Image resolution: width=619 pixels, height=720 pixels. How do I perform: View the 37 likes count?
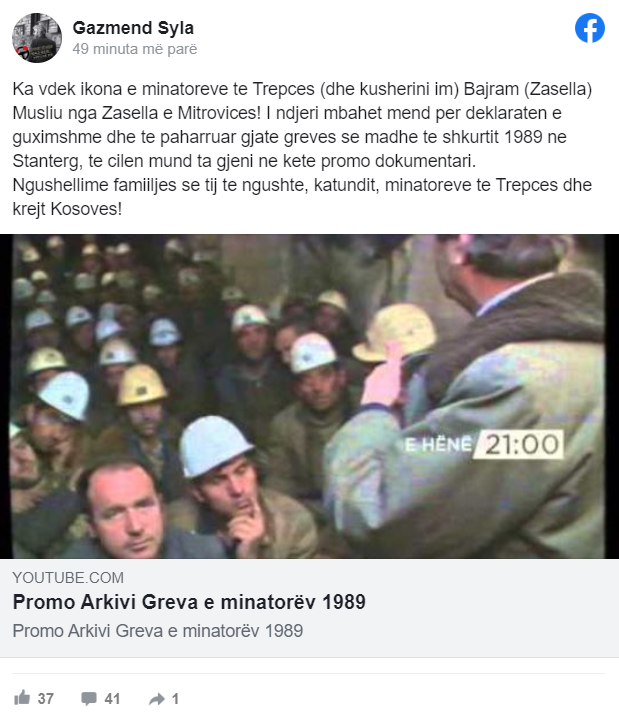coord(45,698)
